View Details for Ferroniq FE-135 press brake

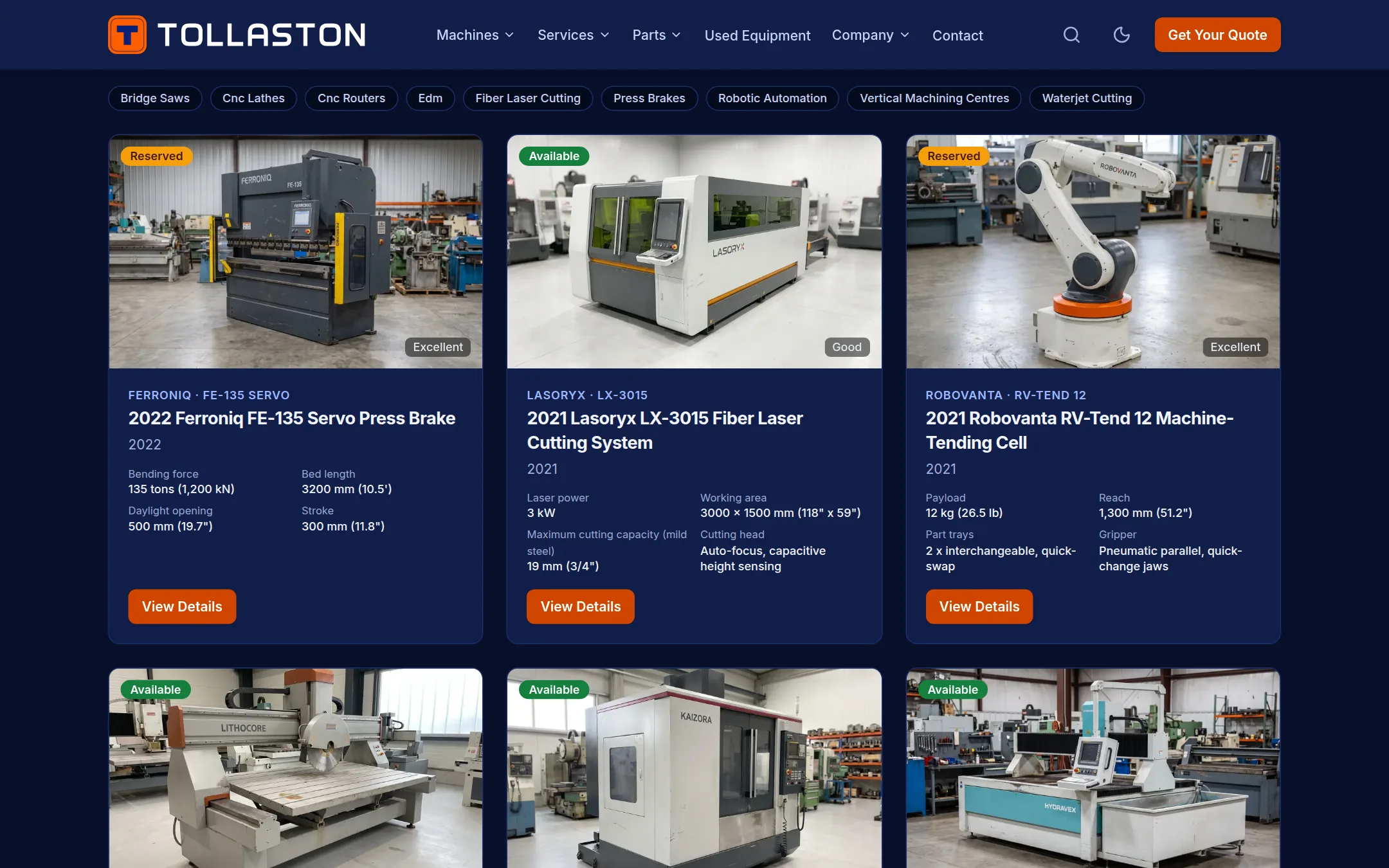[182, 606]
